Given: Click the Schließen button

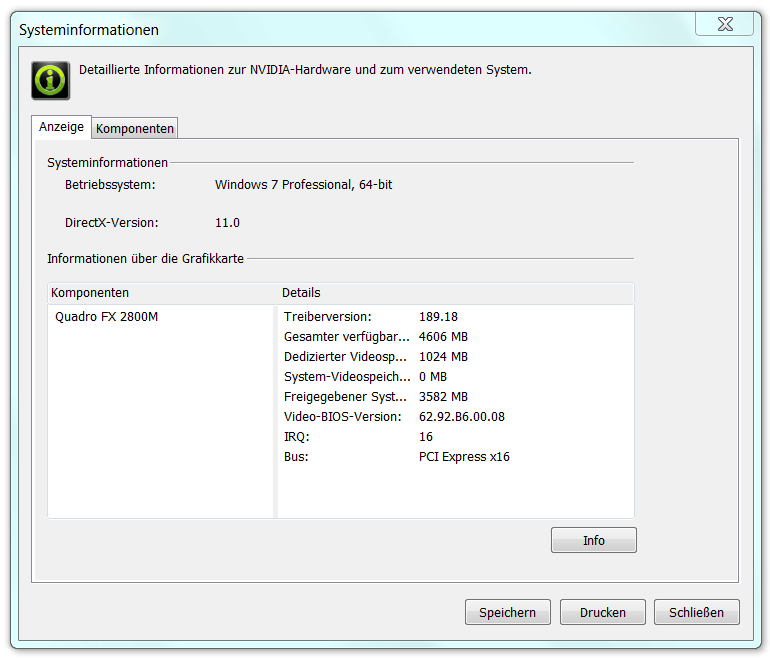Looking at the screenshot, I should (x=696, y=612).
